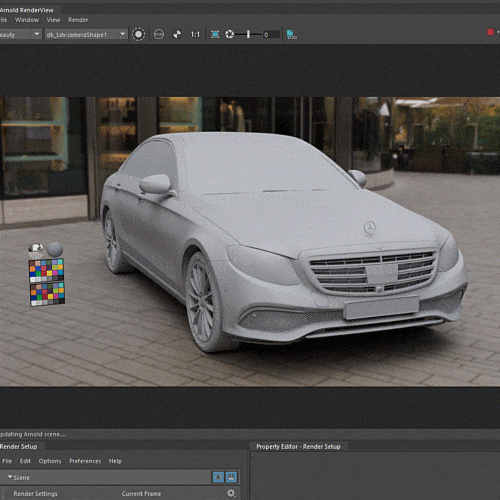Viewport: 500px width, 500px height.
Task: Toggle the exposure/gamma checker icon
Action: (x=177, y=34)
